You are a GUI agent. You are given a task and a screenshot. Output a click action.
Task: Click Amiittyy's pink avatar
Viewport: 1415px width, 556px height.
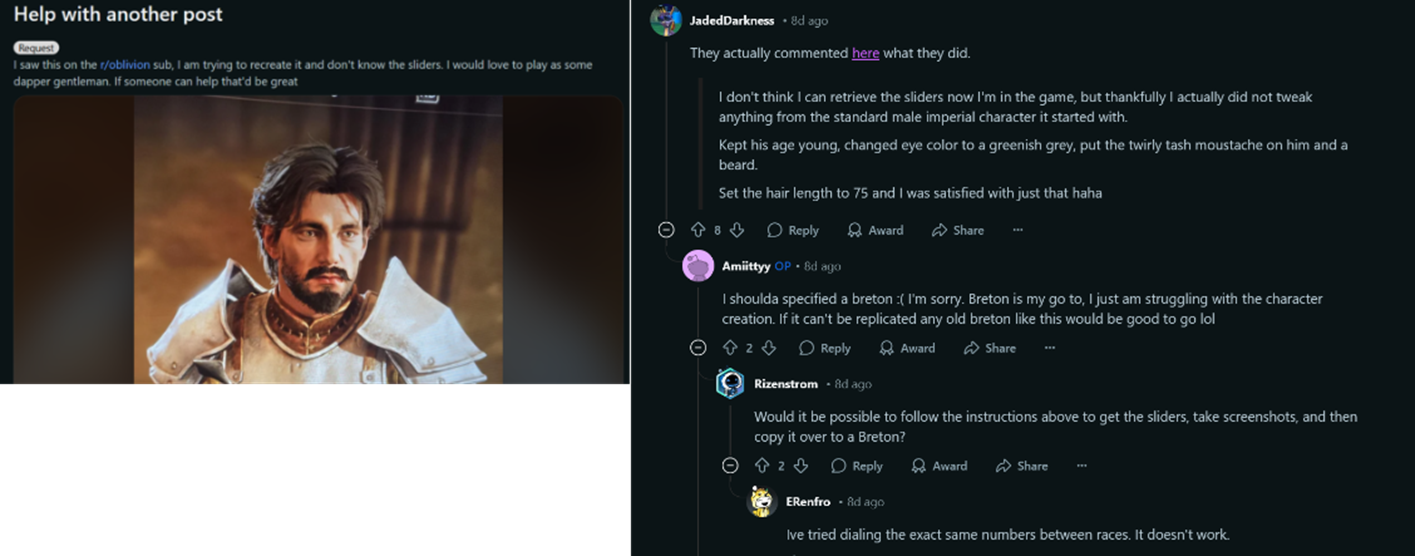(698, 266)
